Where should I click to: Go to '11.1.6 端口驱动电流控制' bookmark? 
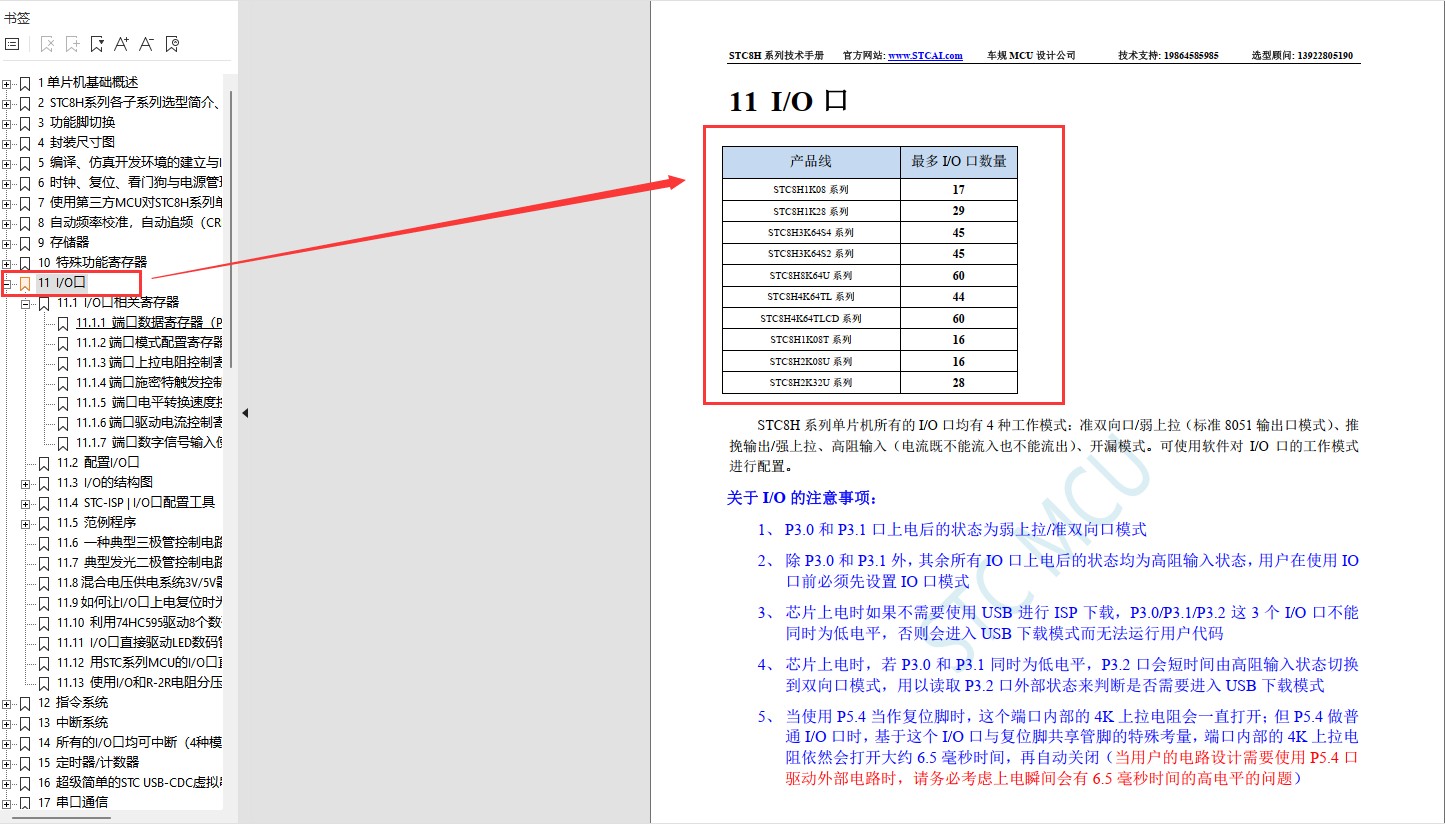149,423
